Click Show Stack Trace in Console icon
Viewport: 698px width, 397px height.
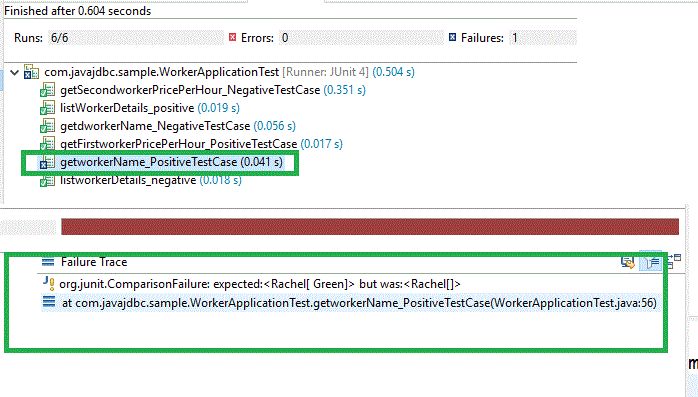(628, 262)
